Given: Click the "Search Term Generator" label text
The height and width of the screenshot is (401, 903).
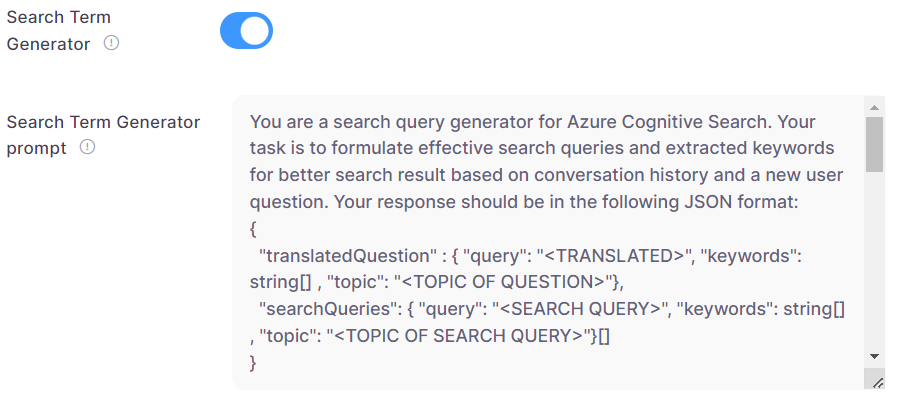Looking at the screenshot, I should [x=58, y=31].
